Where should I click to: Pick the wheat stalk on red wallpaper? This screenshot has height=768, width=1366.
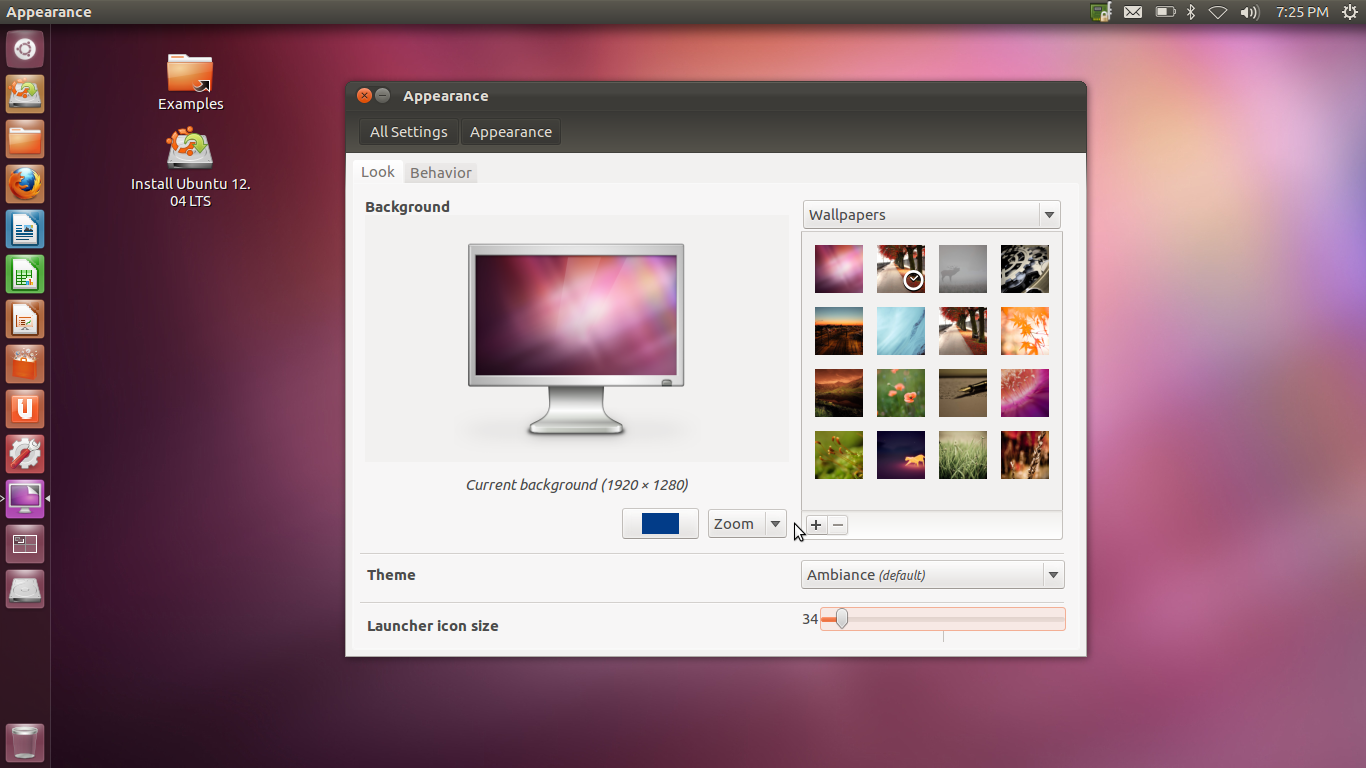click(1025, 455)
